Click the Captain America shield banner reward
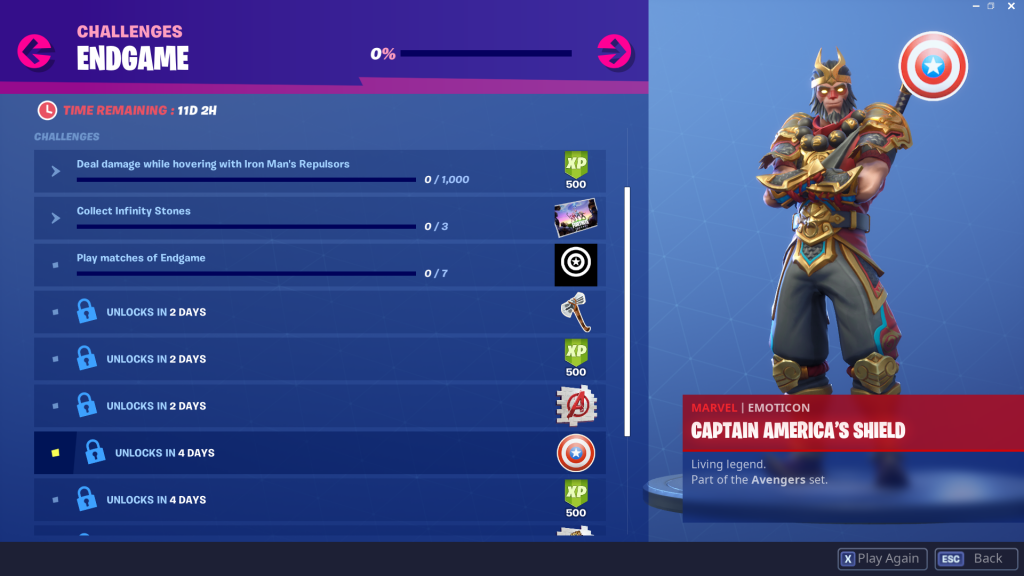The image size is (1024, 576). [575, 264]
